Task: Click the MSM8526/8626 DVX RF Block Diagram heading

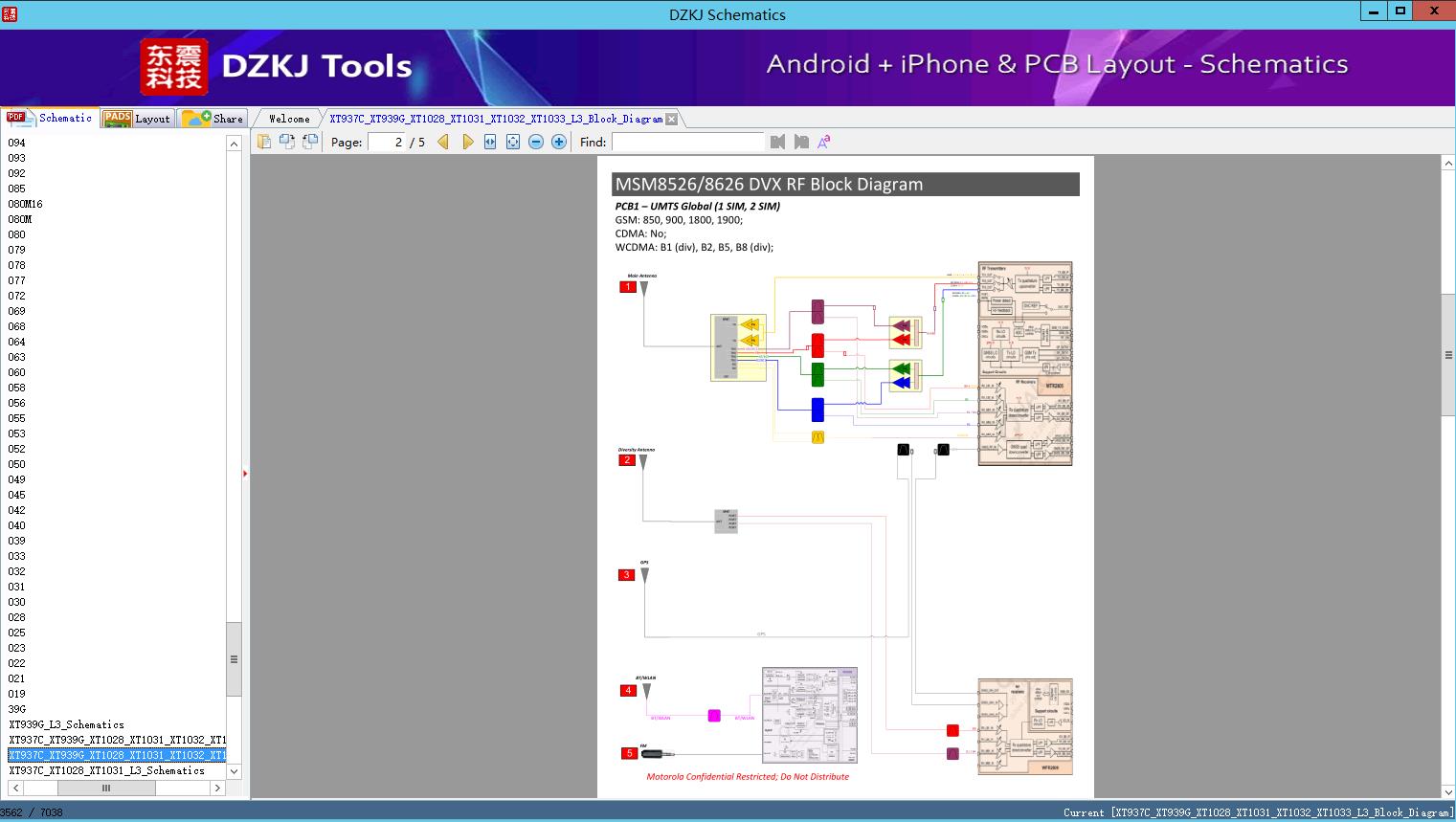Action: pyautogui.click(x=769, y=185)
